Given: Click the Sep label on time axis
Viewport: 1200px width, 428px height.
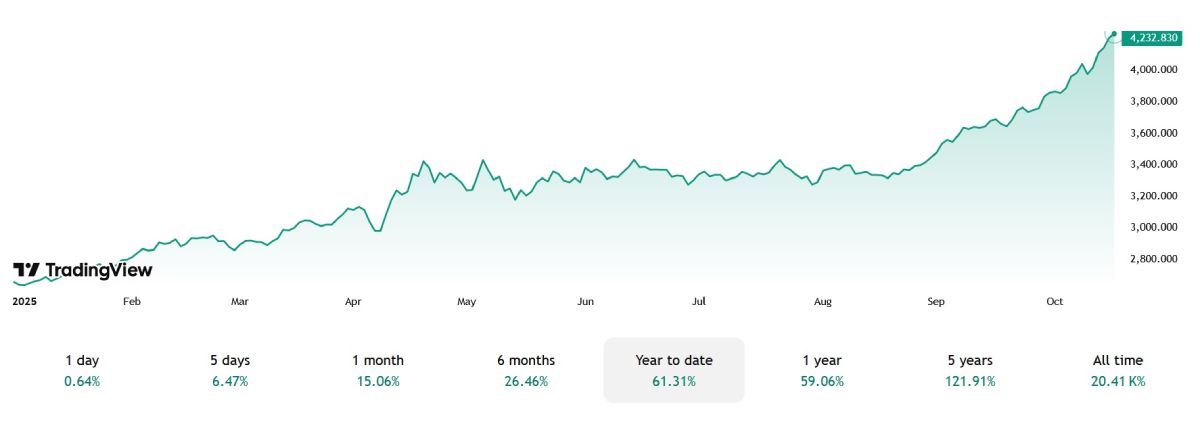Looking at the screenshot, I should 936,301.
